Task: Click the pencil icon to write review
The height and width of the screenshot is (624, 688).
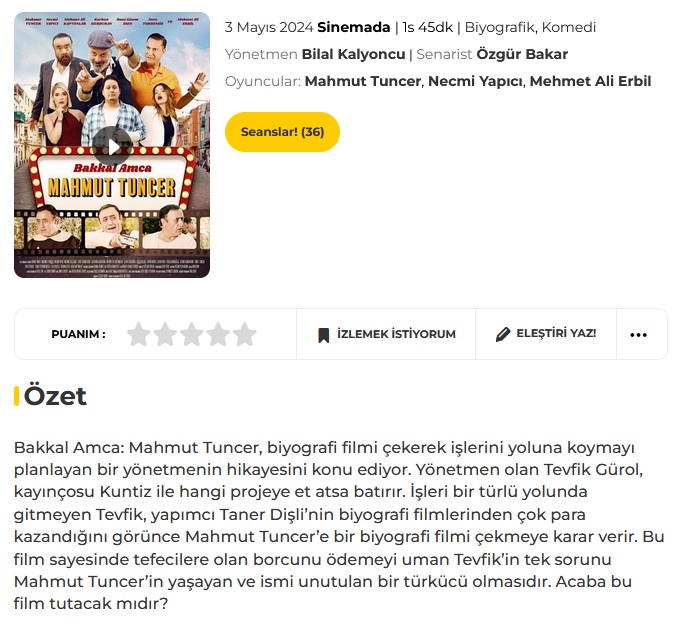Action: click(503, 334)
